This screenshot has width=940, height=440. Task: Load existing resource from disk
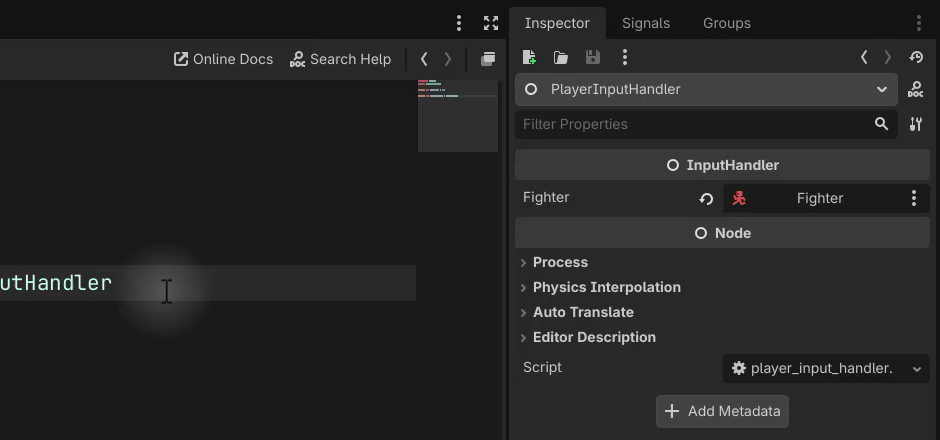561,57
